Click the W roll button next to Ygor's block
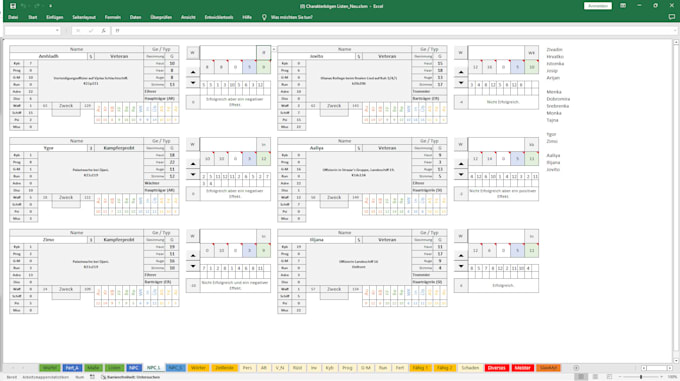Viewport: 680px width, 381px height. coord(193,144)
